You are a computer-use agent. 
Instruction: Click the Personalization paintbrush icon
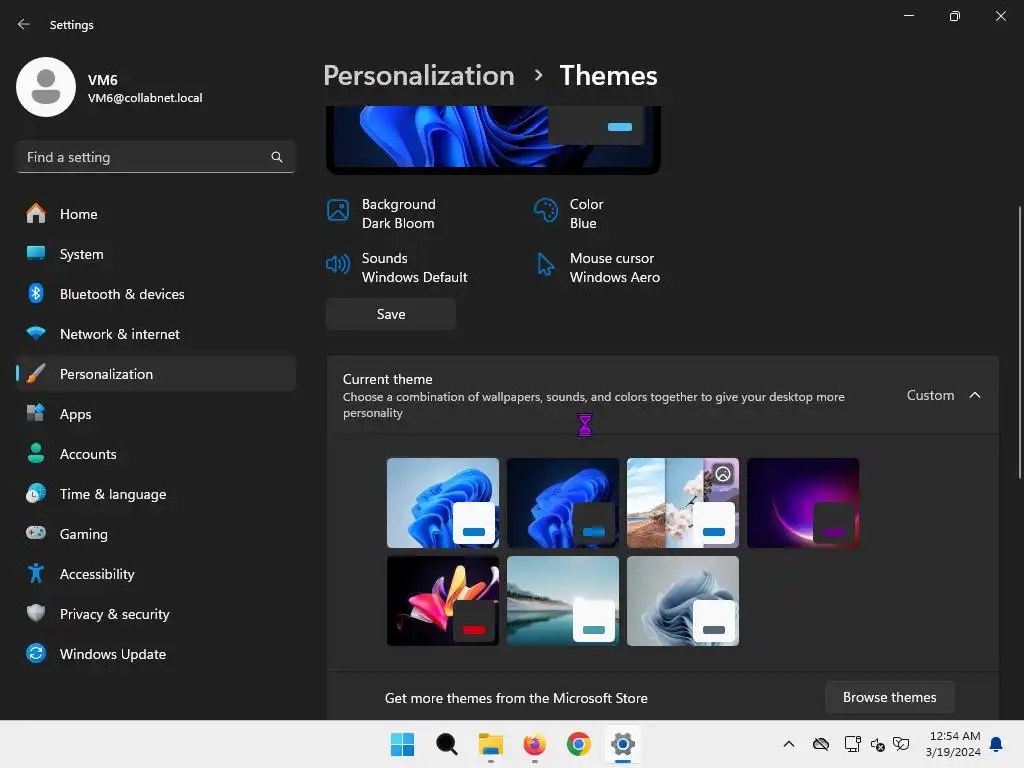click(36, 374)
